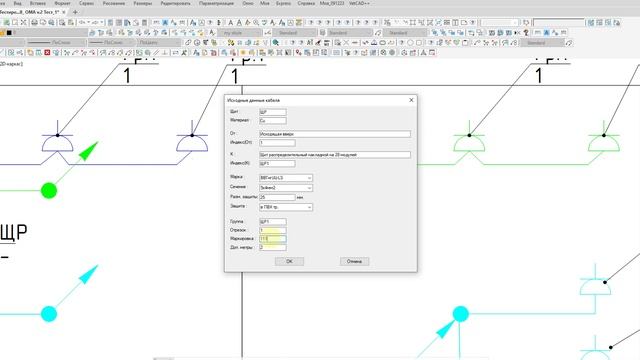Image resolution: width=640 pixels, height=360 pixels.
Task: Confirm the cable data dialog with OK
Action: point(289,261)
